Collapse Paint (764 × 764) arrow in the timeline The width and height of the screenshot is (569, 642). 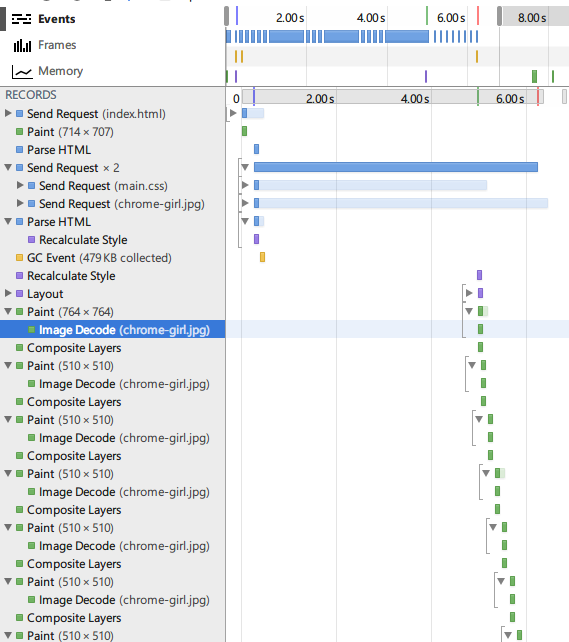pos(469,311)
